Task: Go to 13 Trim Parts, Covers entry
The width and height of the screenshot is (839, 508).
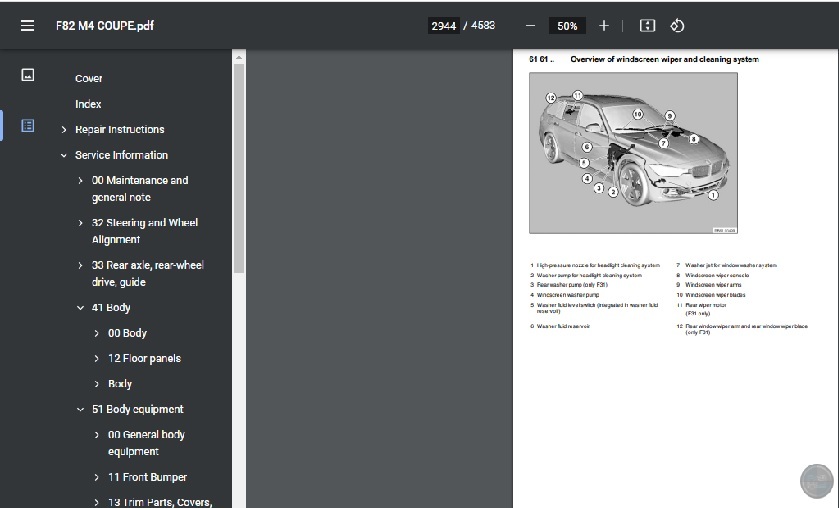Action: [x=160, y=502]
